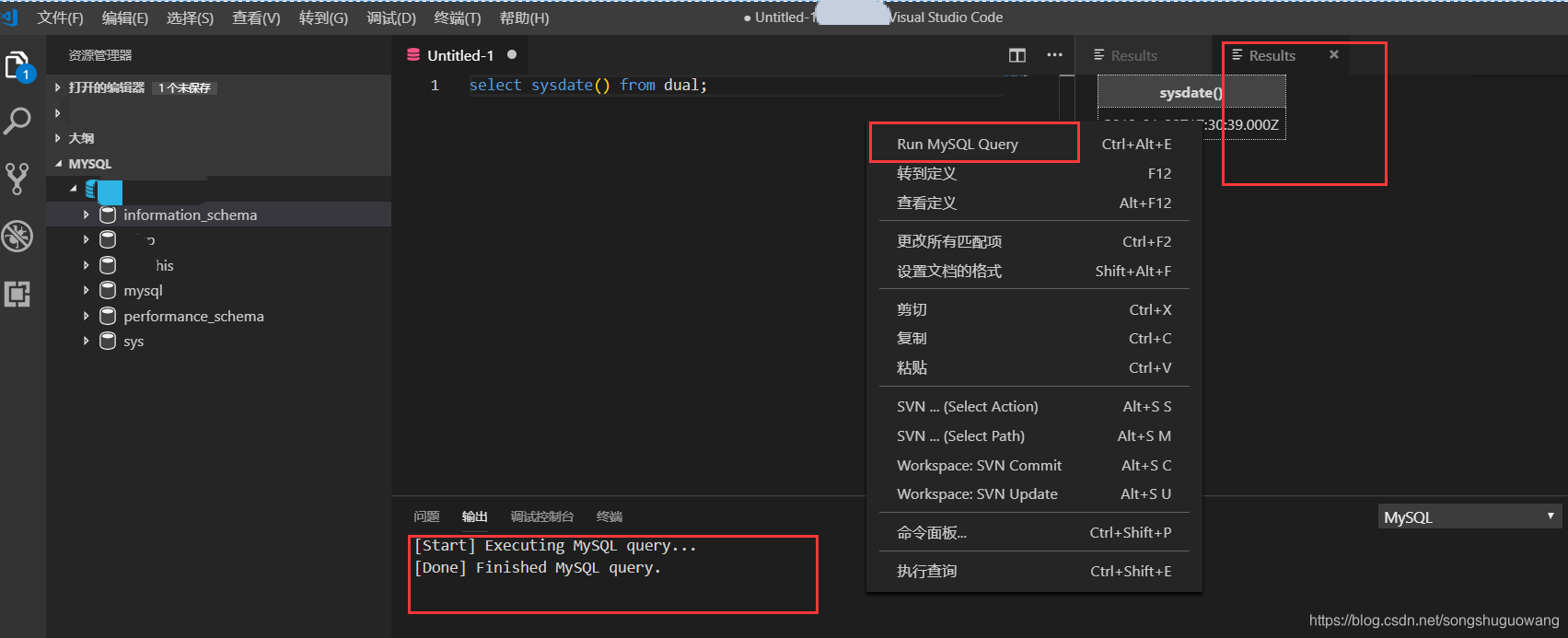Expand the sys database node
This screenshot has height=638, width=1568.
click(x=87, y=341)
